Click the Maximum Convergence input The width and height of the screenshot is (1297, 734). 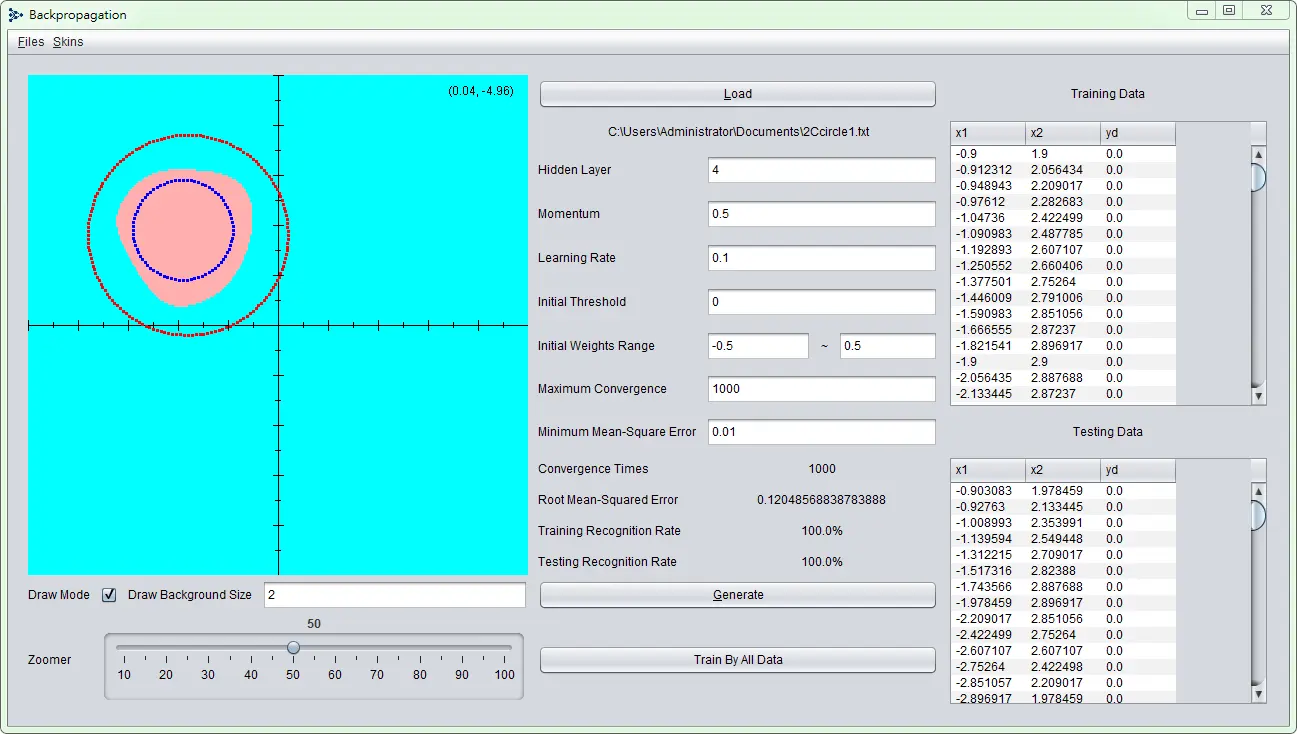click(x=822, y=389)
